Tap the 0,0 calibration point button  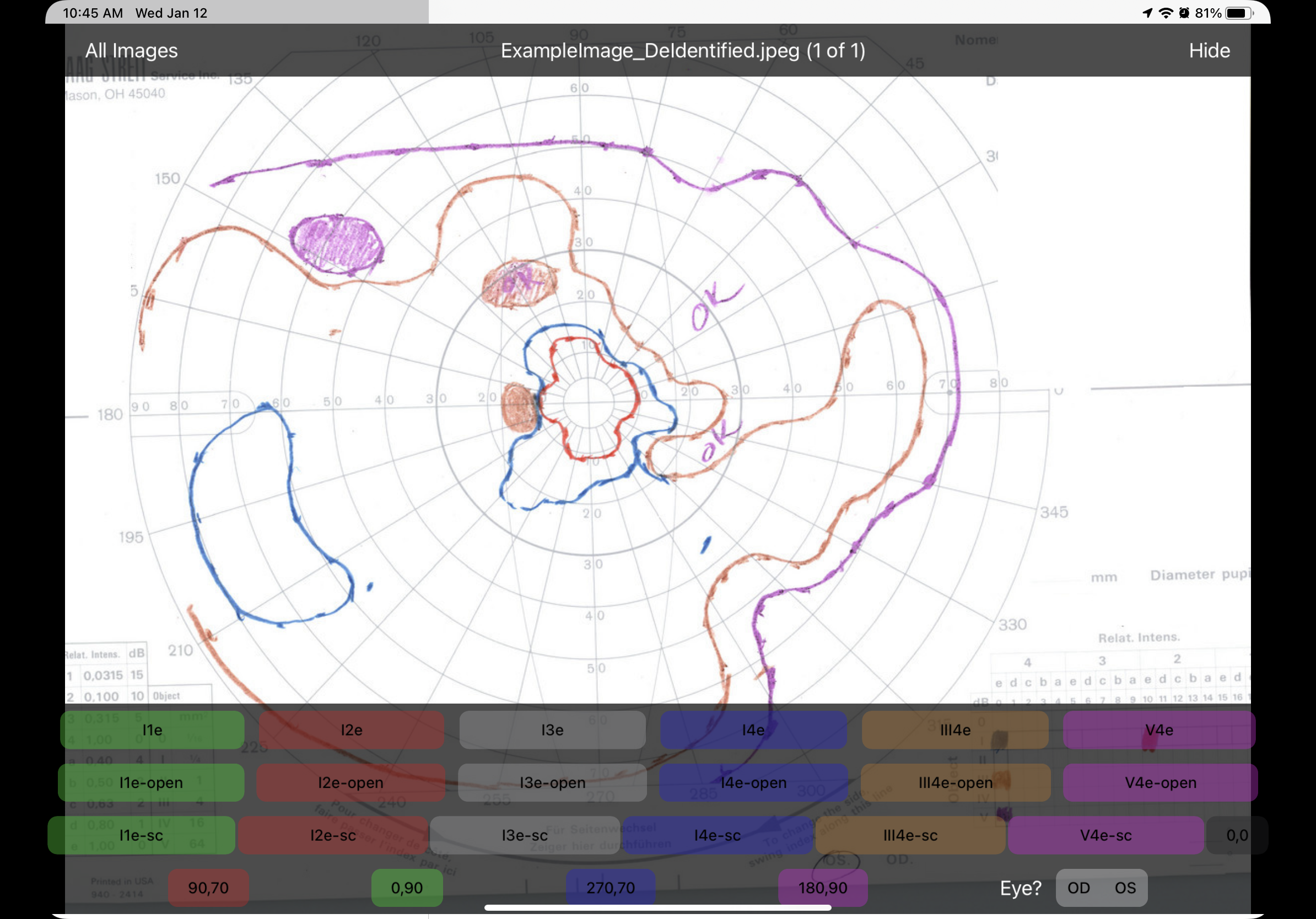click(x=1236, y=835)
